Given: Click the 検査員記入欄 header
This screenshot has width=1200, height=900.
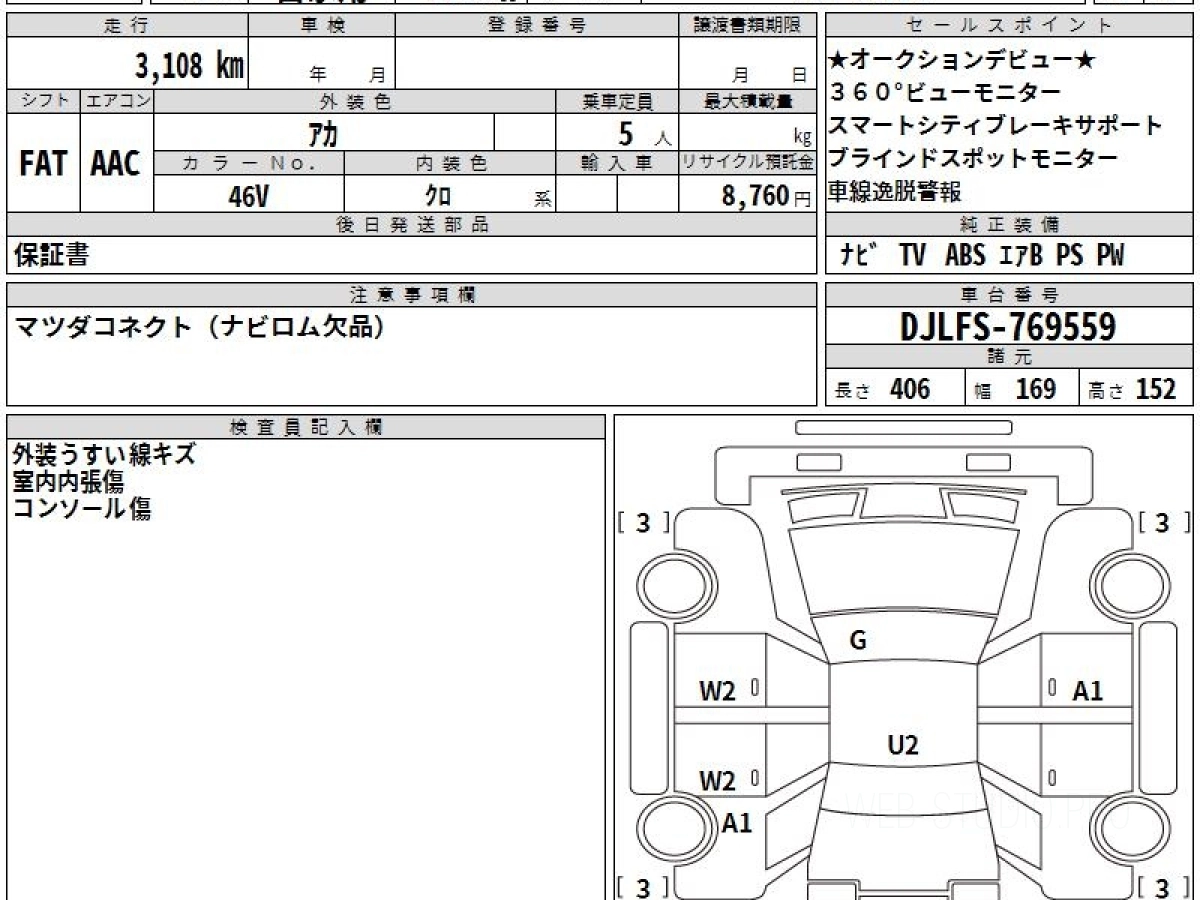Looking at the screenshot, I should tap(306, 427).
